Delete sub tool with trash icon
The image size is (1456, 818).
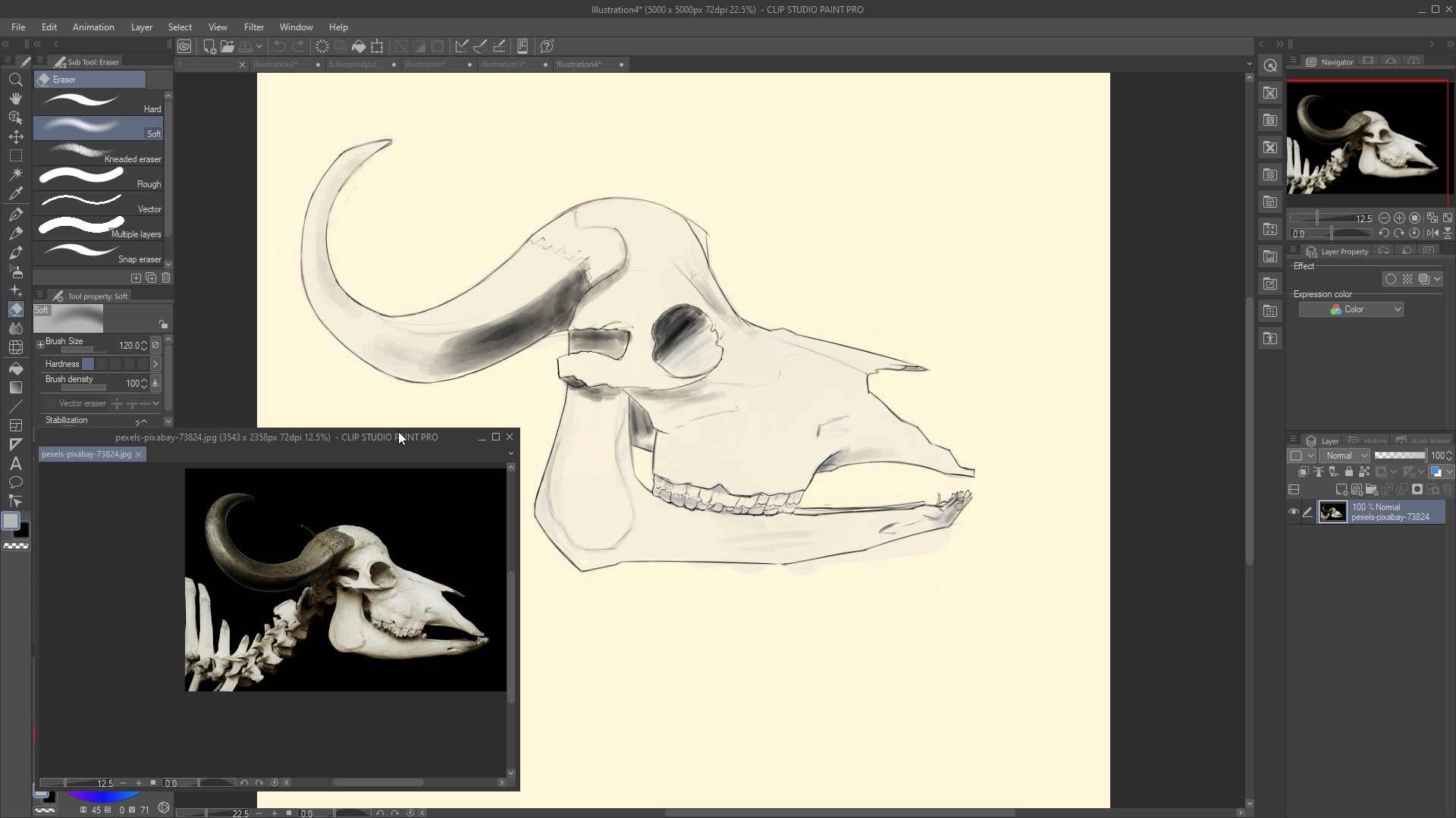(x=166, y=278)
